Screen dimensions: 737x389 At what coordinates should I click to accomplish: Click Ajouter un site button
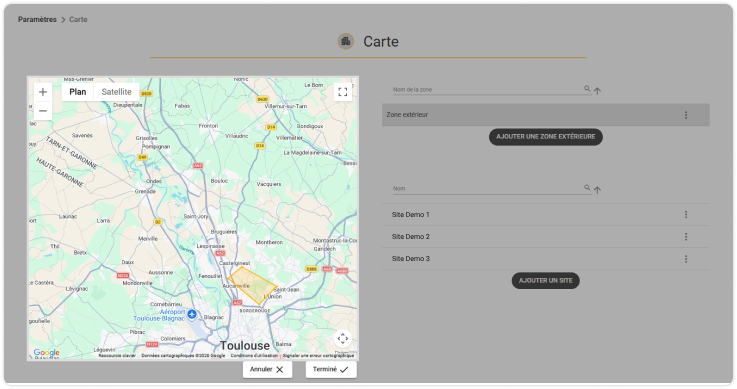pos(546,280)
